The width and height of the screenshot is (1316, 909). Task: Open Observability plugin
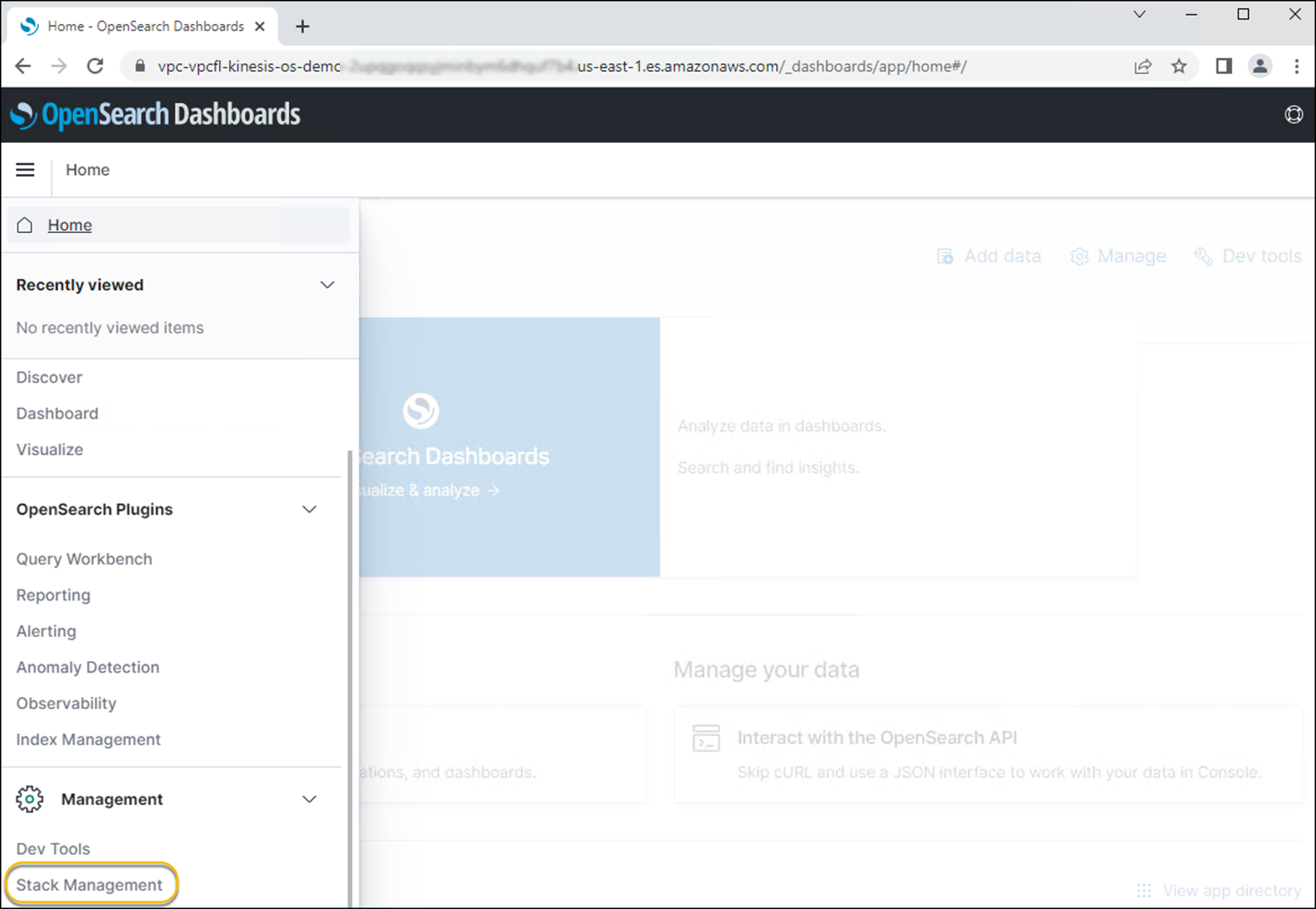coord(66,704)
